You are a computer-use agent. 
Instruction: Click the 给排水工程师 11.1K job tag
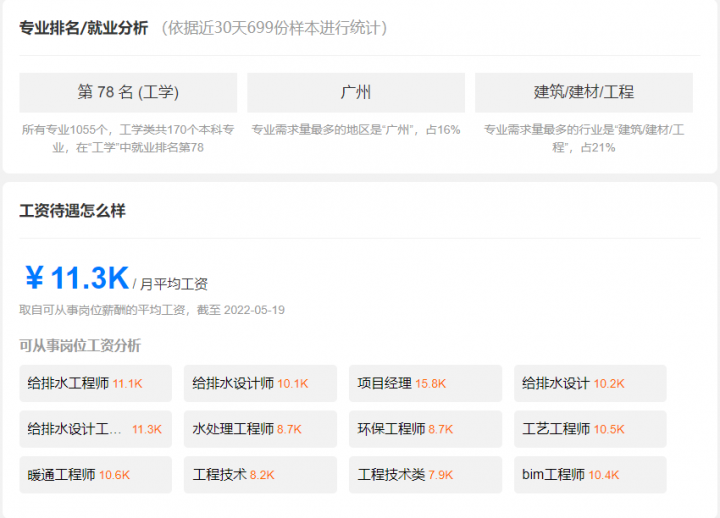point(96,383)
